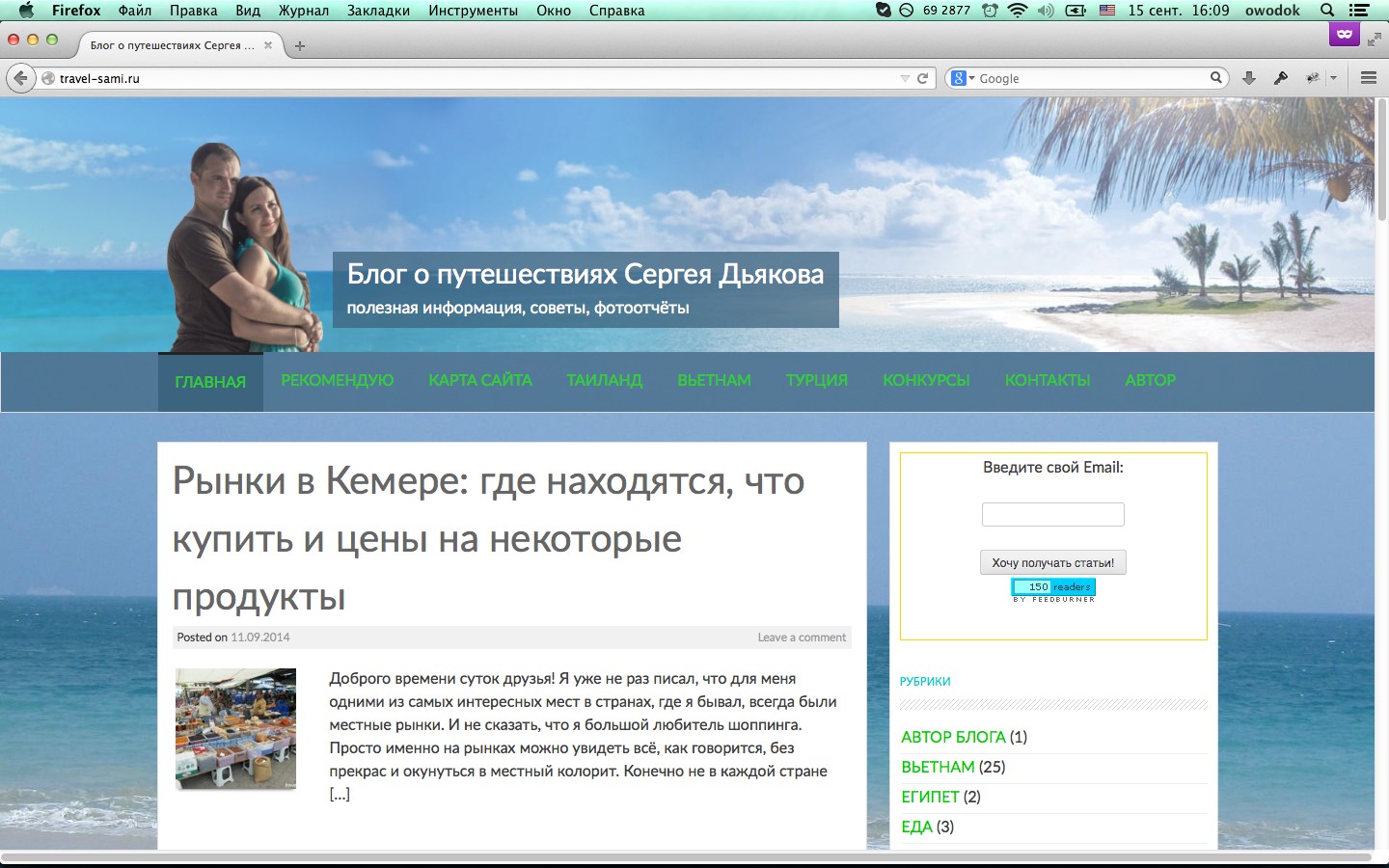
Task: Click the horizontal page scrollbar
Action: tap(687, 856)
